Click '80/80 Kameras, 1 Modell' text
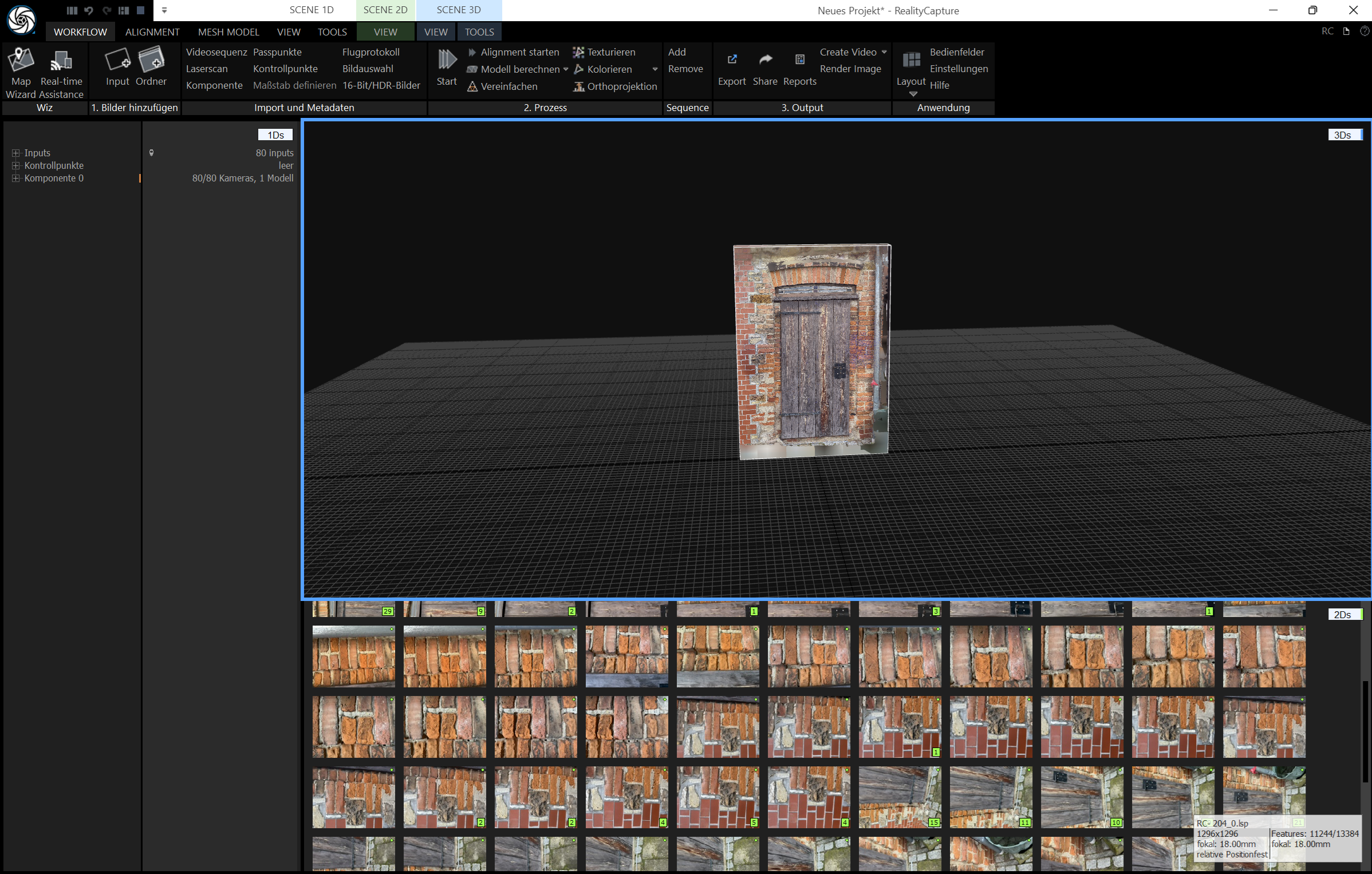This screenshot has width=1372, height=874. [x=243, y=178]
